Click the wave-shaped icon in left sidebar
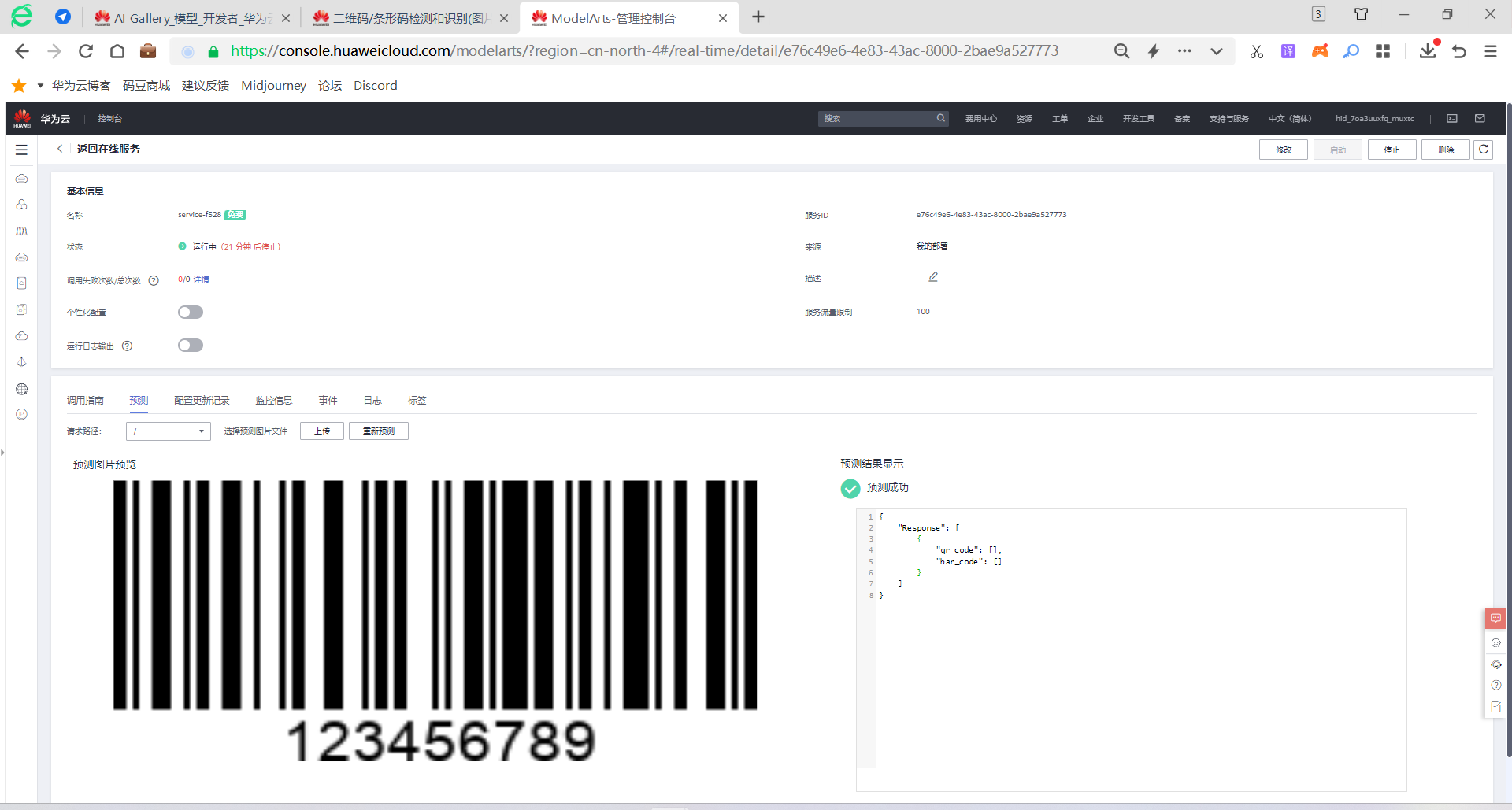This screenshot has width=1512, height=810. click(x=21, y=231)
